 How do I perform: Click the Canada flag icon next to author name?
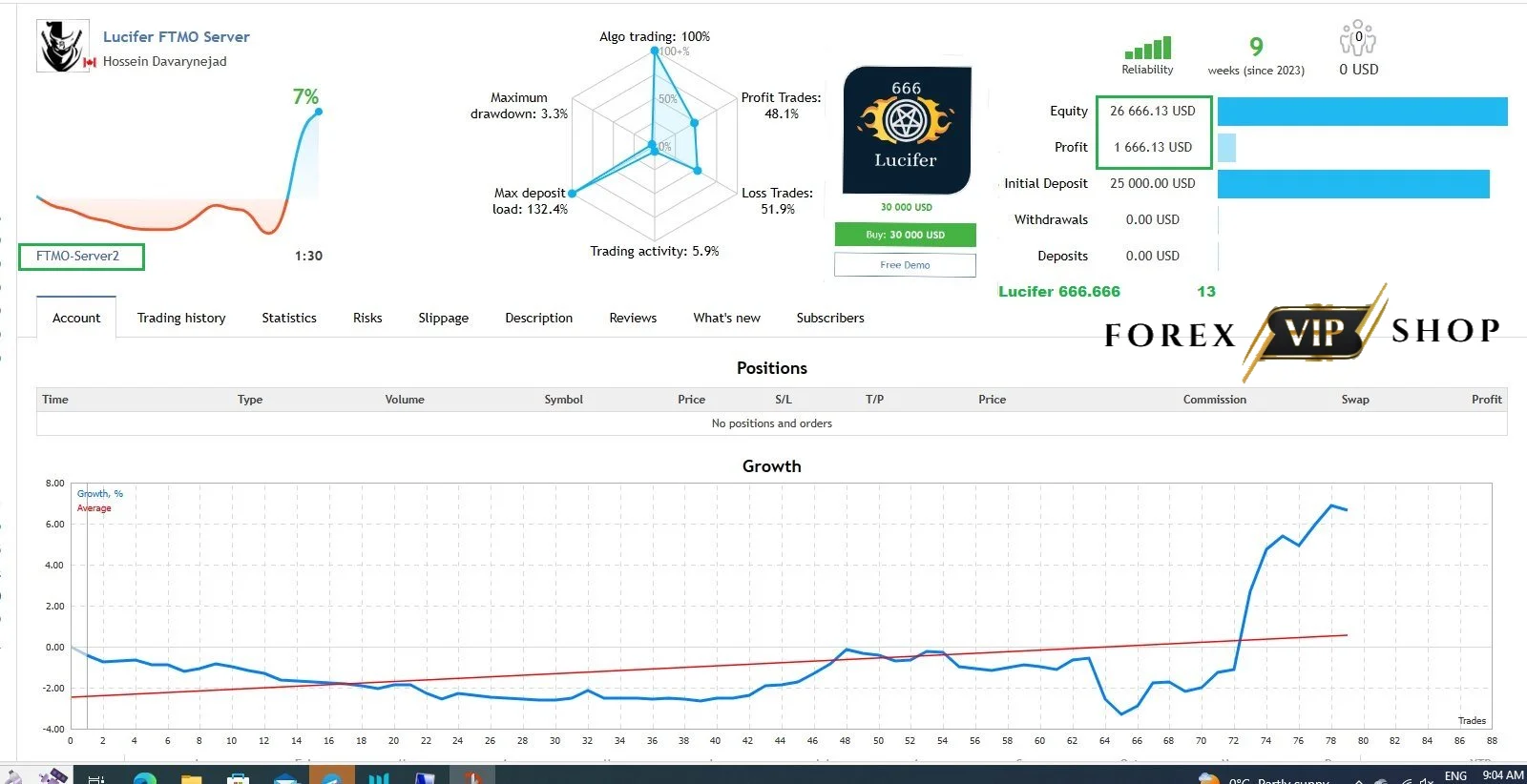(90, 62)
